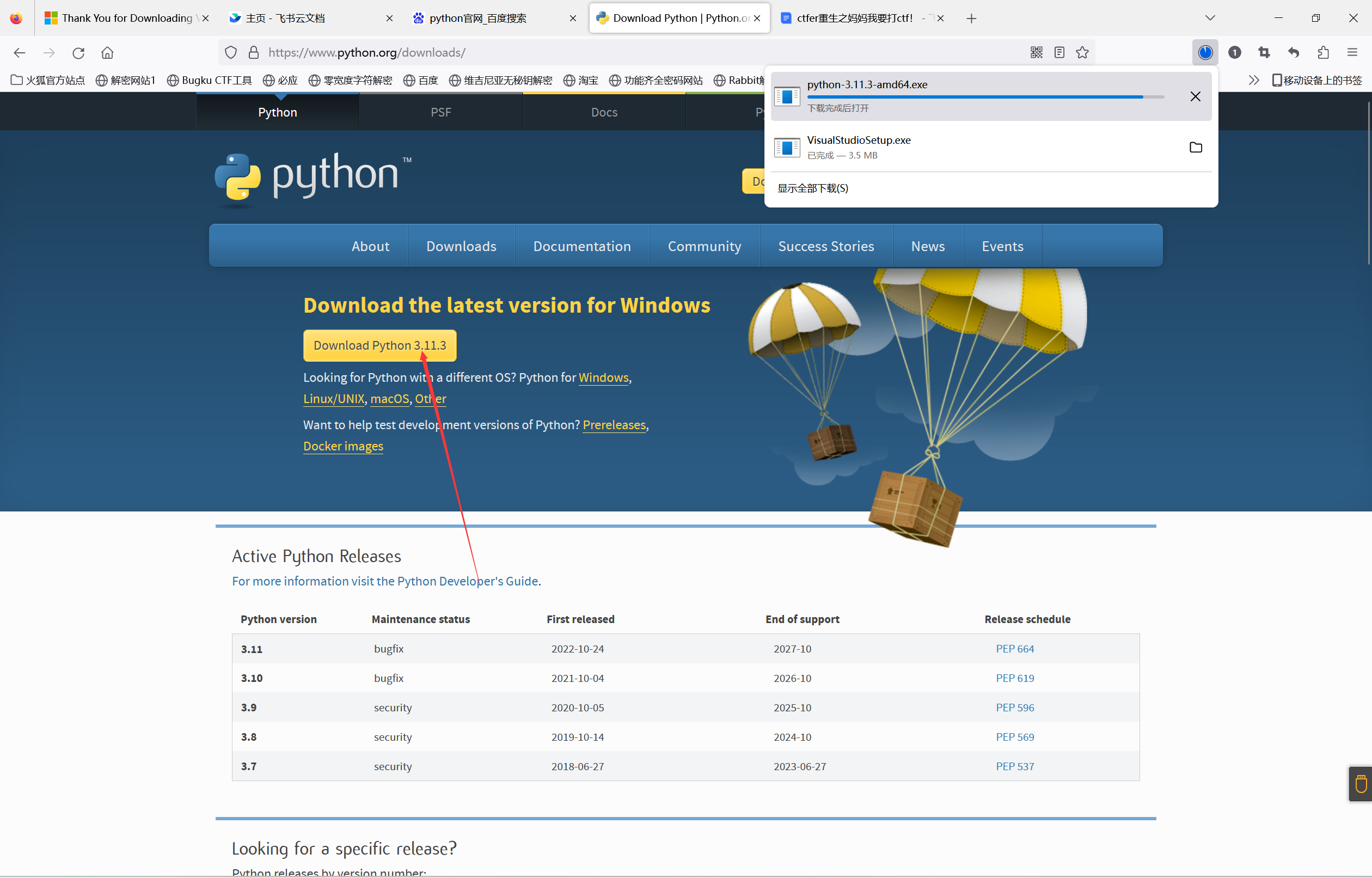Open 移动设备上的书签 folder

click(1316, 80)
